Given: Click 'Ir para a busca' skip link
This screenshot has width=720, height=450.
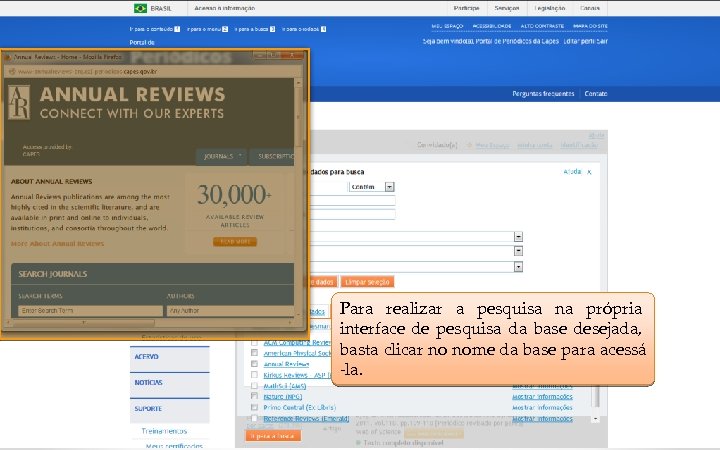Looking at the screenshot, I should pos(254,29).
